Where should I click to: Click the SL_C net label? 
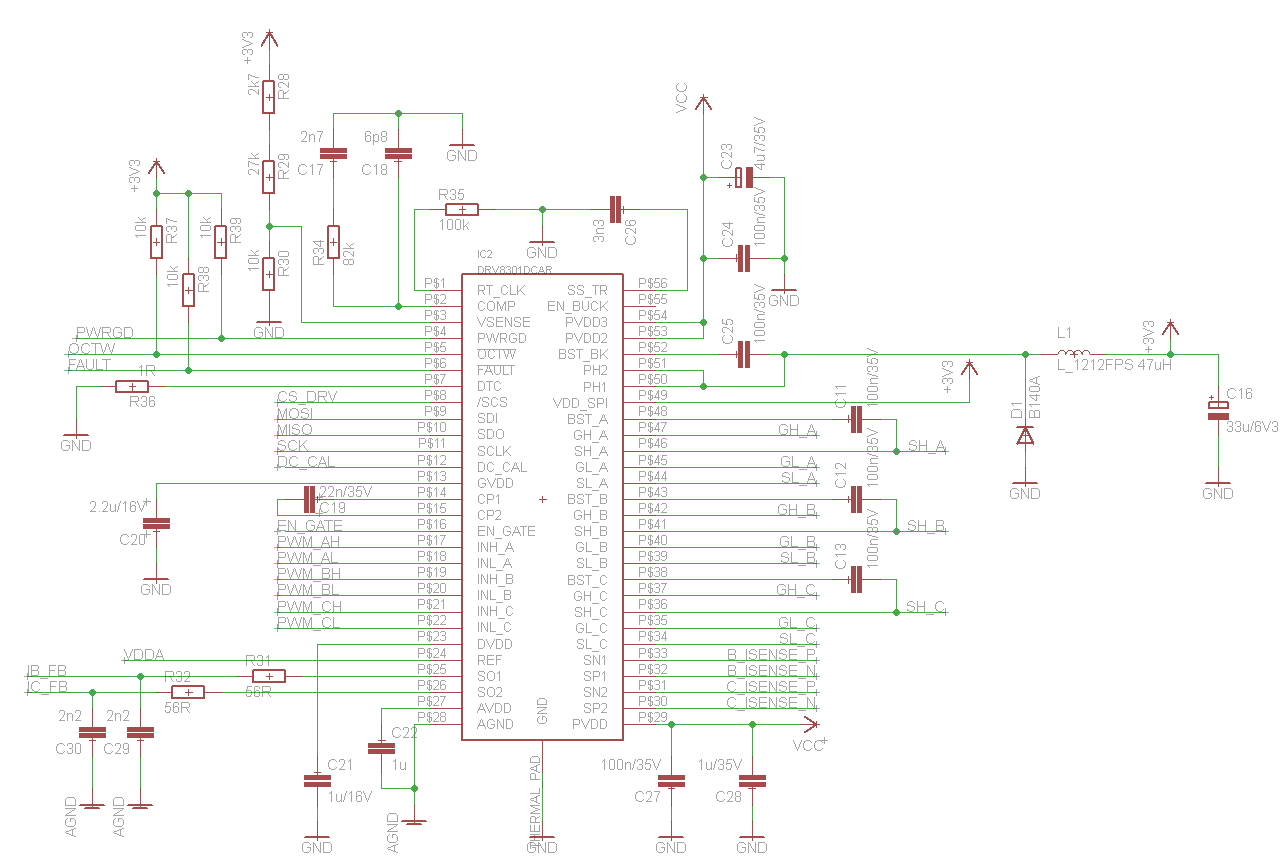click(797, 637)
